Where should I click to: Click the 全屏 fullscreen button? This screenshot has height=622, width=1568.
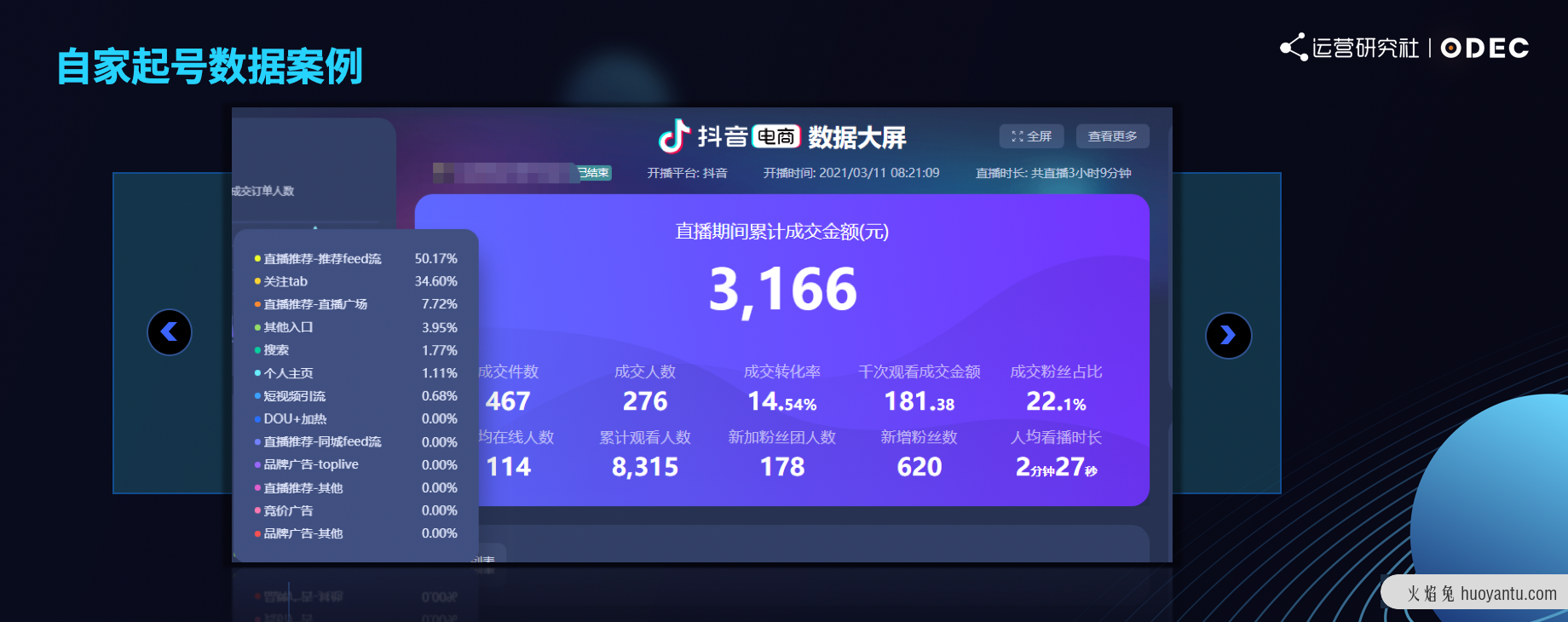coord(1031,136)
